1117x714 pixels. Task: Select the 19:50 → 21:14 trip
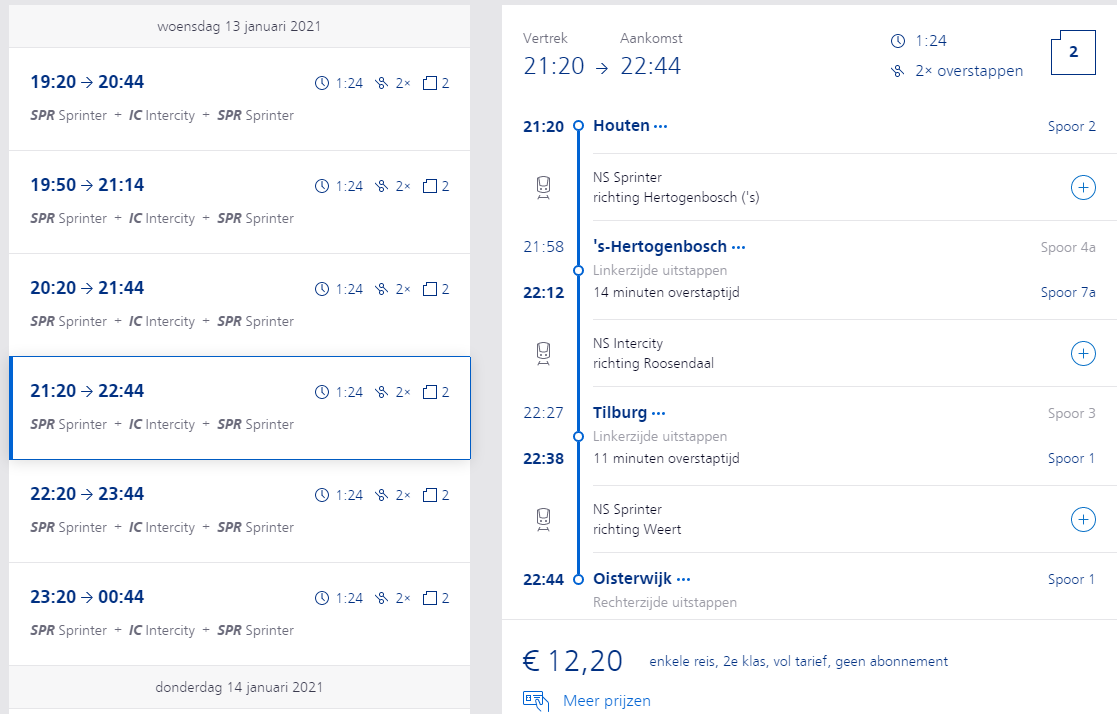coord(239,201)
